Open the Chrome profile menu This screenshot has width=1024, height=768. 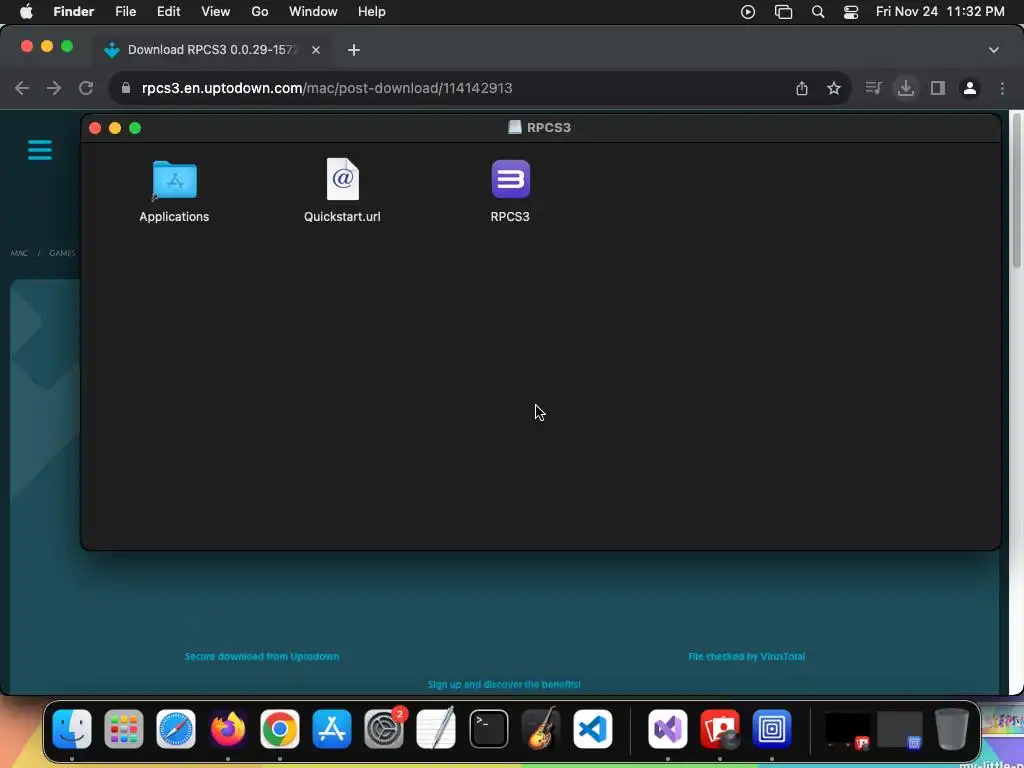(x=970, y=88)
